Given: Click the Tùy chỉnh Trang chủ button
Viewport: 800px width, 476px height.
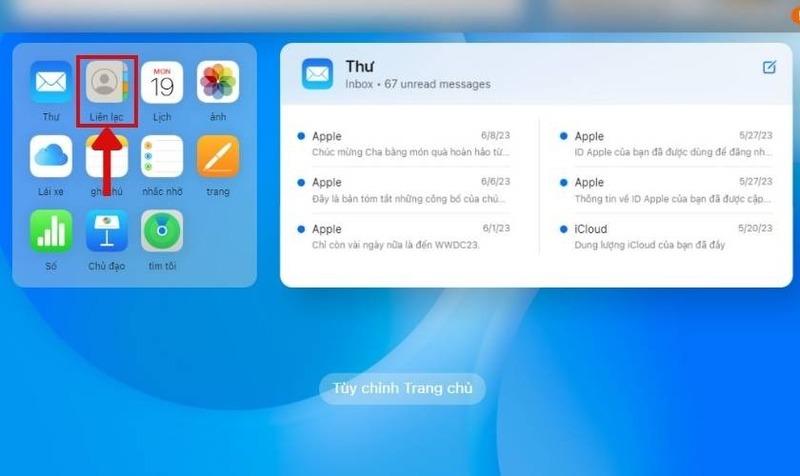Looking at the screenshot, I should pyautogui.click(x=402, y=389).
